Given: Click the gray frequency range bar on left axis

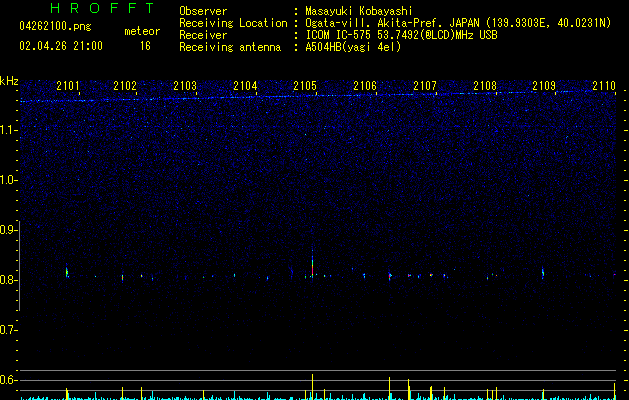Looking at the screenshot, I should (20, 265).
